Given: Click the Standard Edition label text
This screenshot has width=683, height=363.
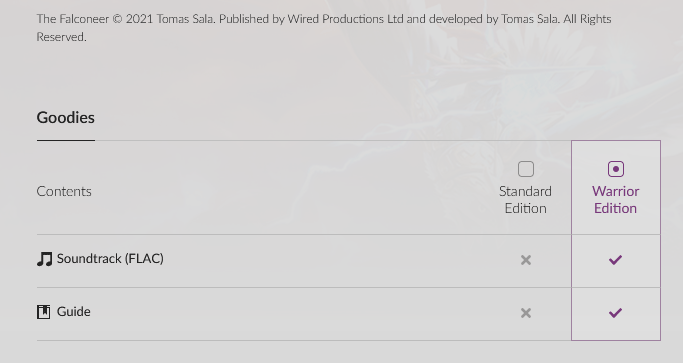Looking at the screenshot, I should pyautogui.click(x=525, y=200).
